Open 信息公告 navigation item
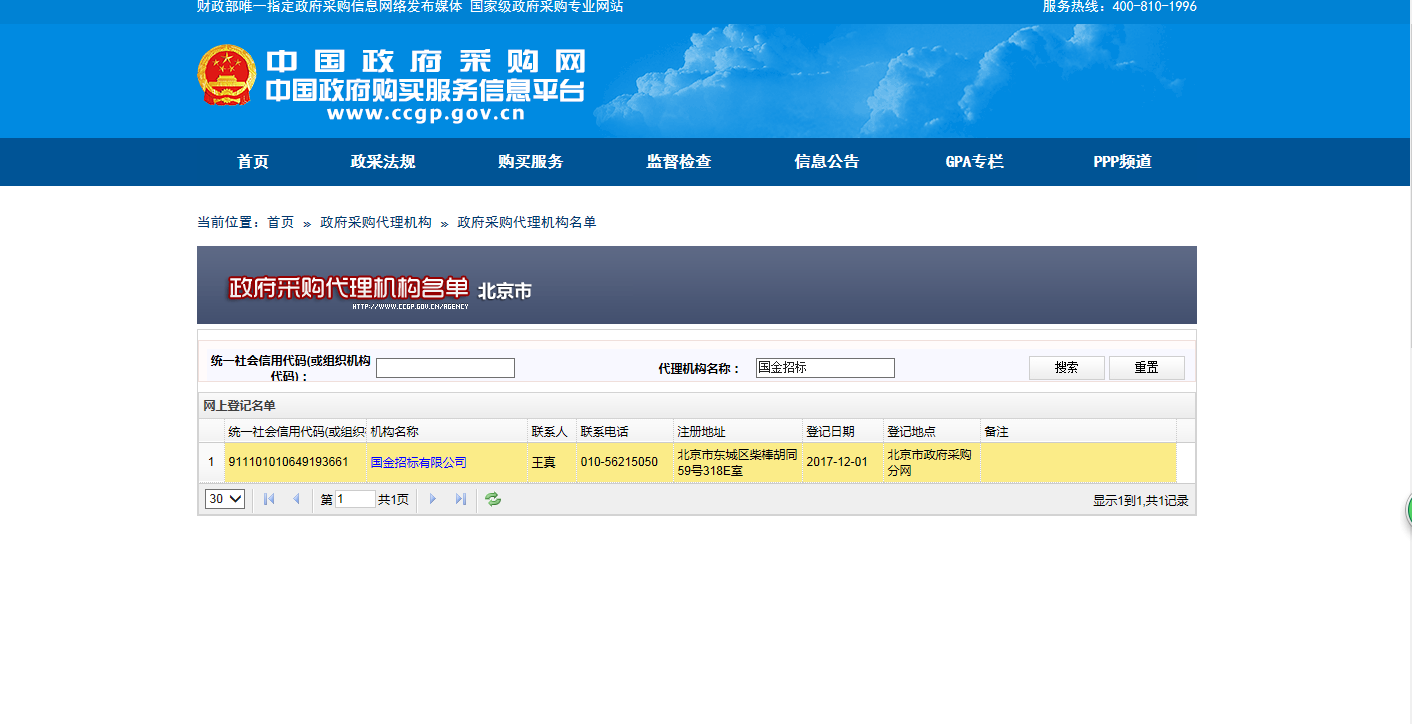The width and height of the screenshot is (1412, 724). tap(827, 162)
